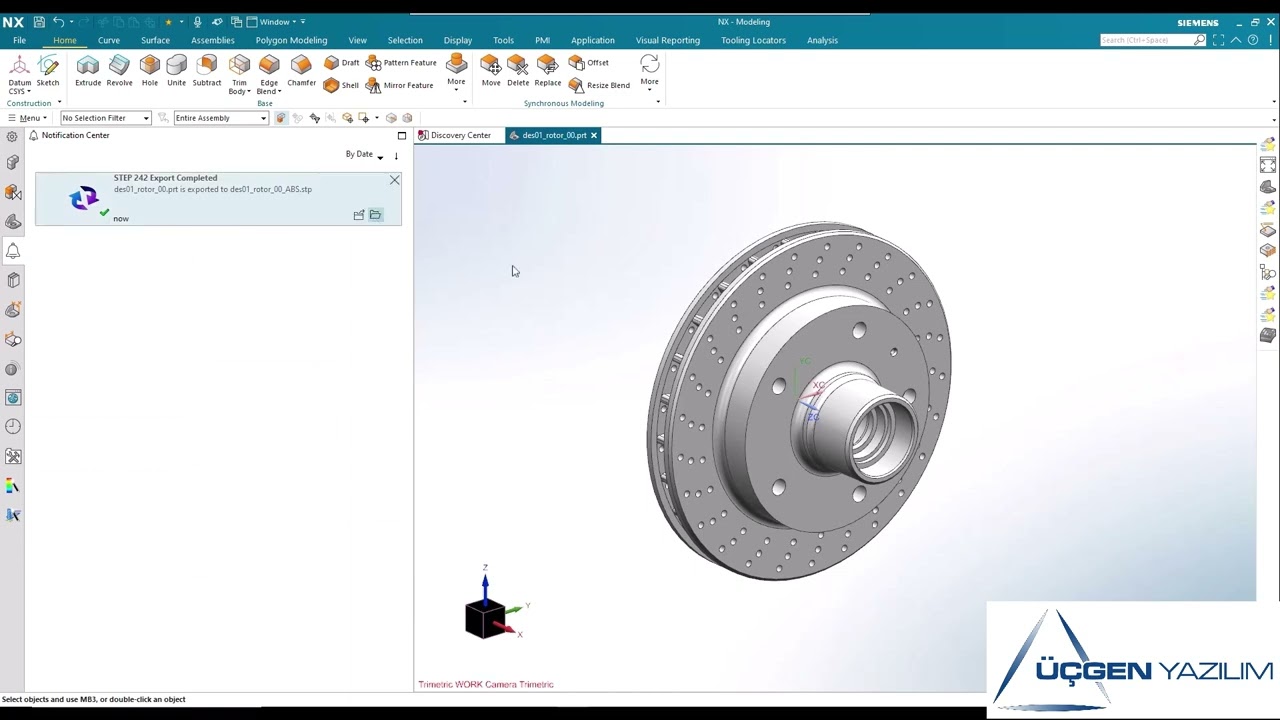The width and height of the screenshot is (1280, 720).
Task: Open the help question mark icon
Action: (1253, 40)
